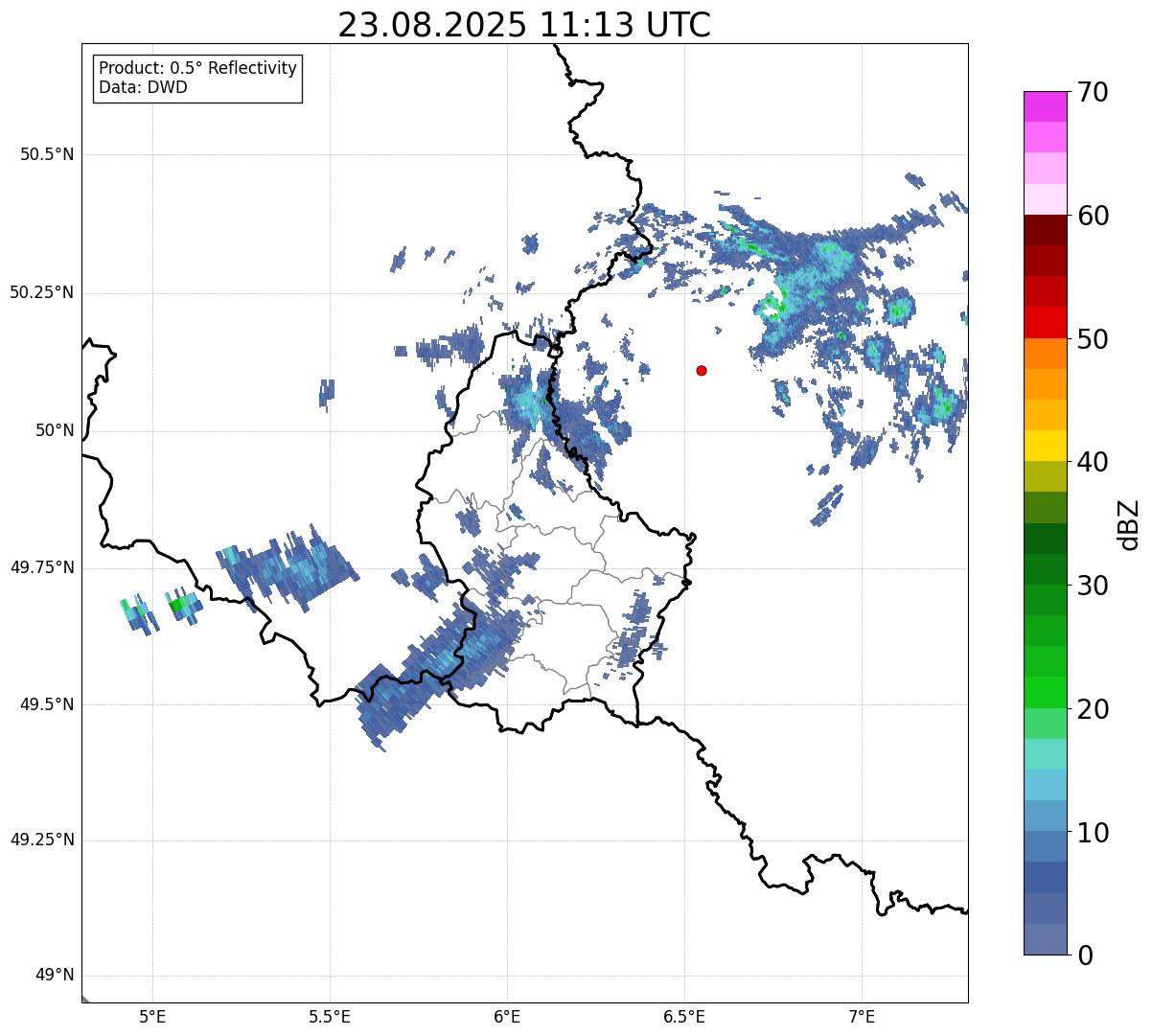Click the "49°N" latitude label
The width and height of the screenshot is (1152, 1036).
pyautogui.click(x=55, y=976)
